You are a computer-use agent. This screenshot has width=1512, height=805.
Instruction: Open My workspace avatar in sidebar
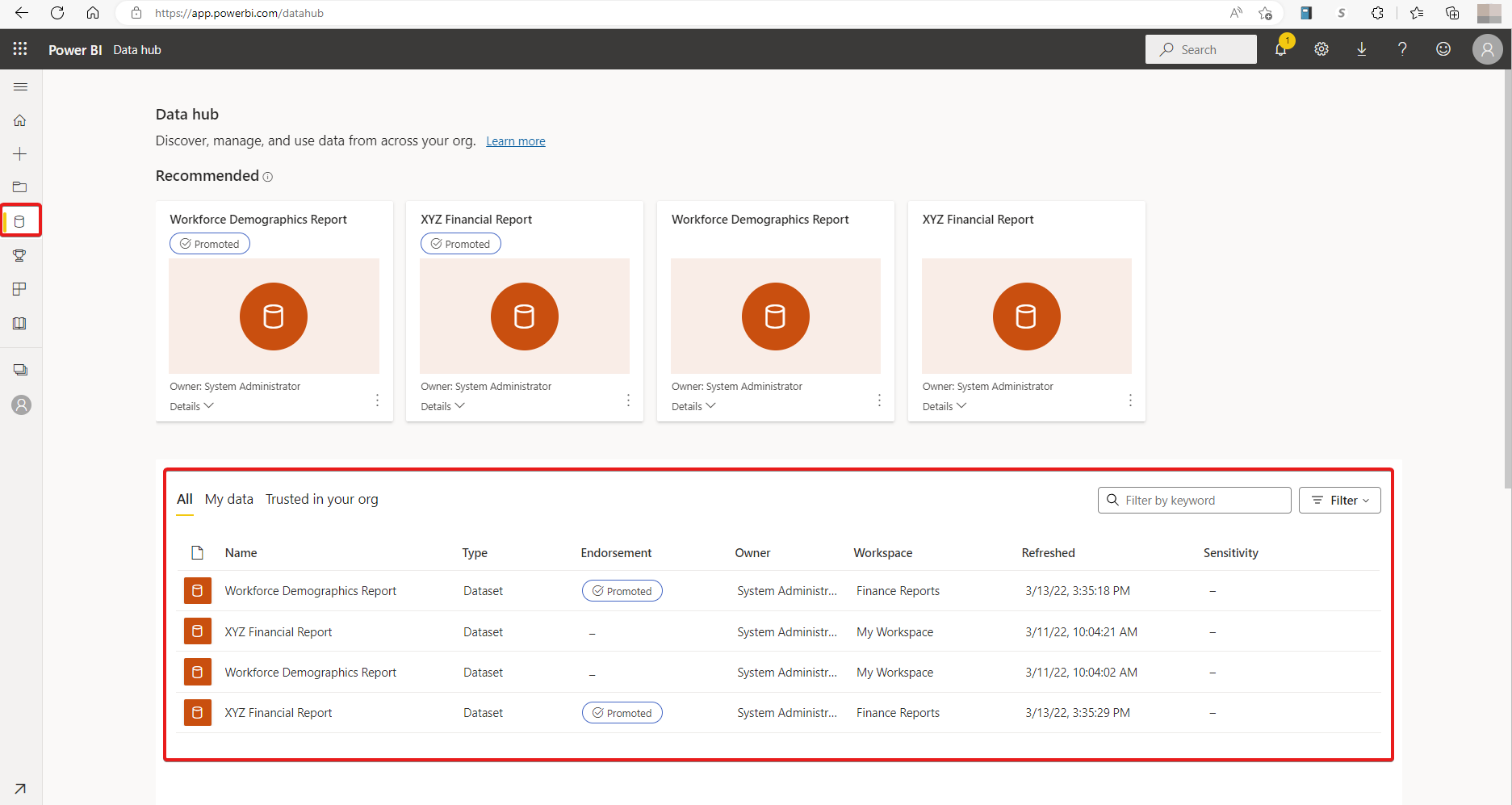(x=22, y=405)
